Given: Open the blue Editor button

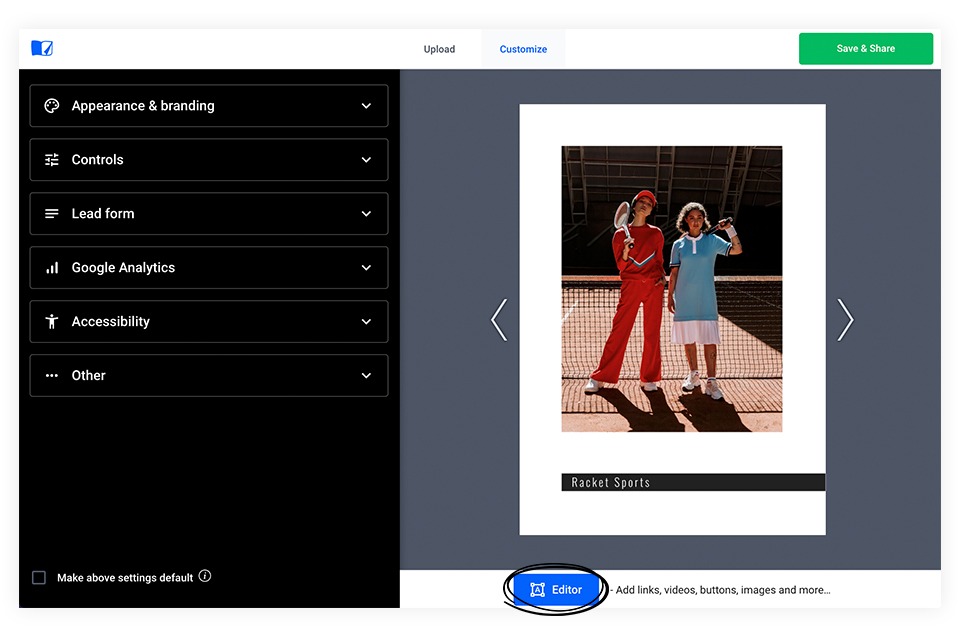Looking at the screenshot, I should point(556,590).
